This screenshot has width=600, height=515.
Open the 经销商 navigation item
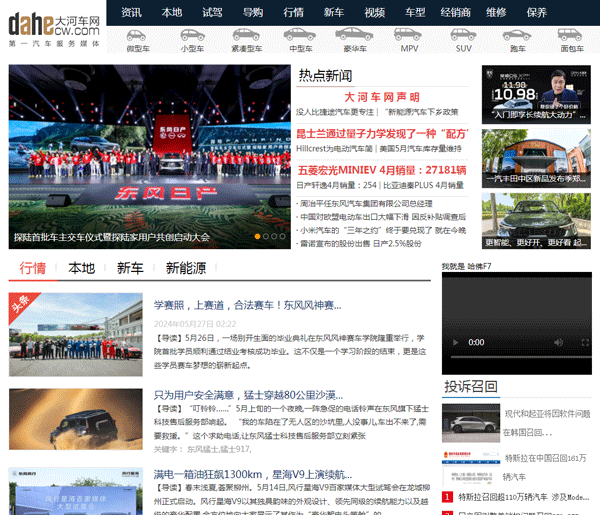pyautogui.click(x=455, y=13)
